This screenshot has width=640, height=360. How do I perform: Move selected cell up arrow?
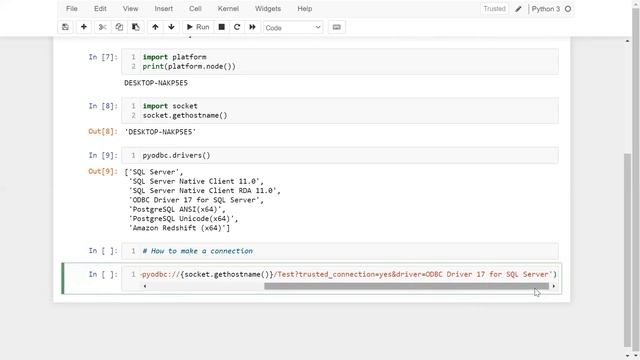point(155,27)
